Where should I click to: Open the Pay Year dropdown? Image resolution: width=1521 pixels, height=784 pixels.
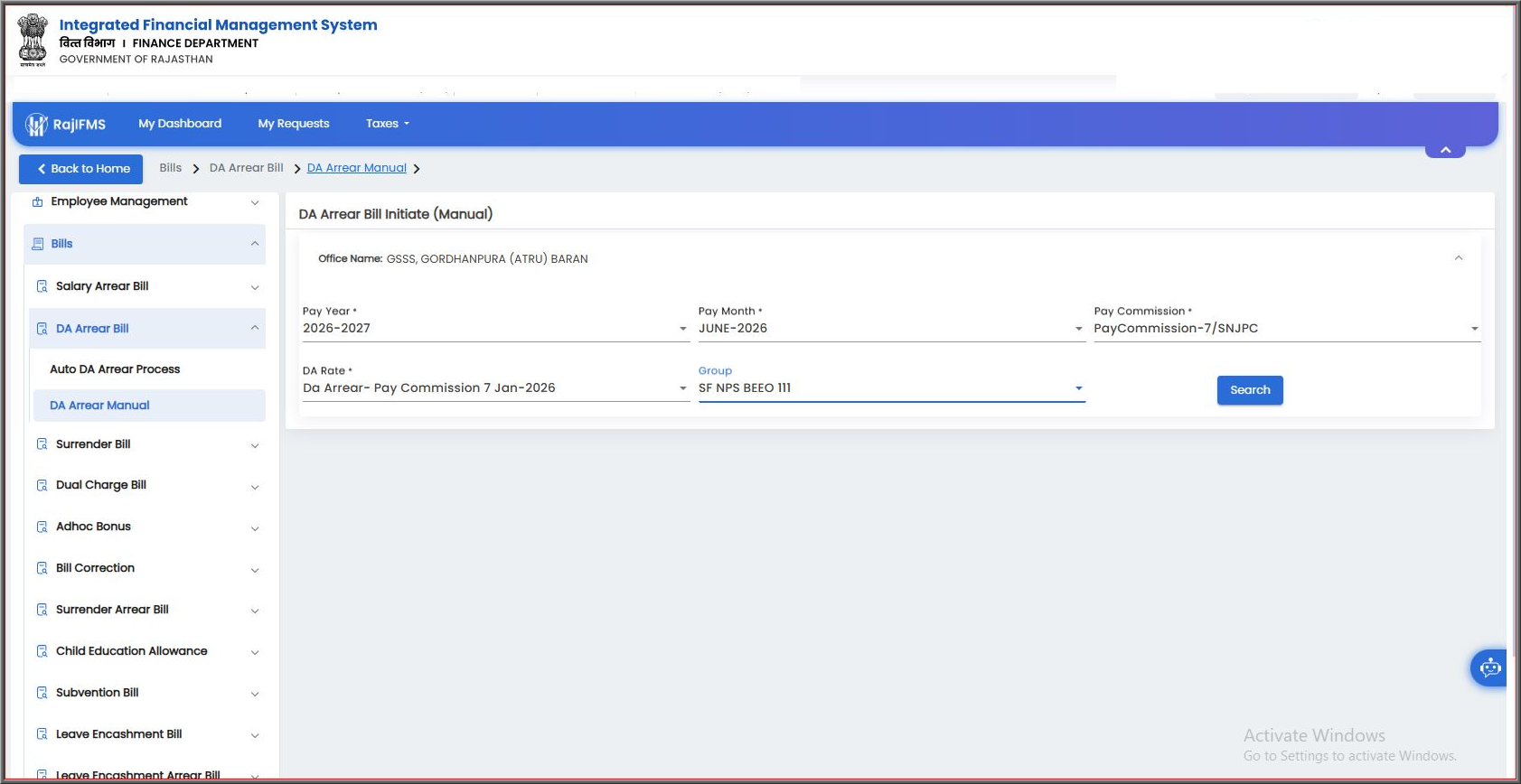495,329
